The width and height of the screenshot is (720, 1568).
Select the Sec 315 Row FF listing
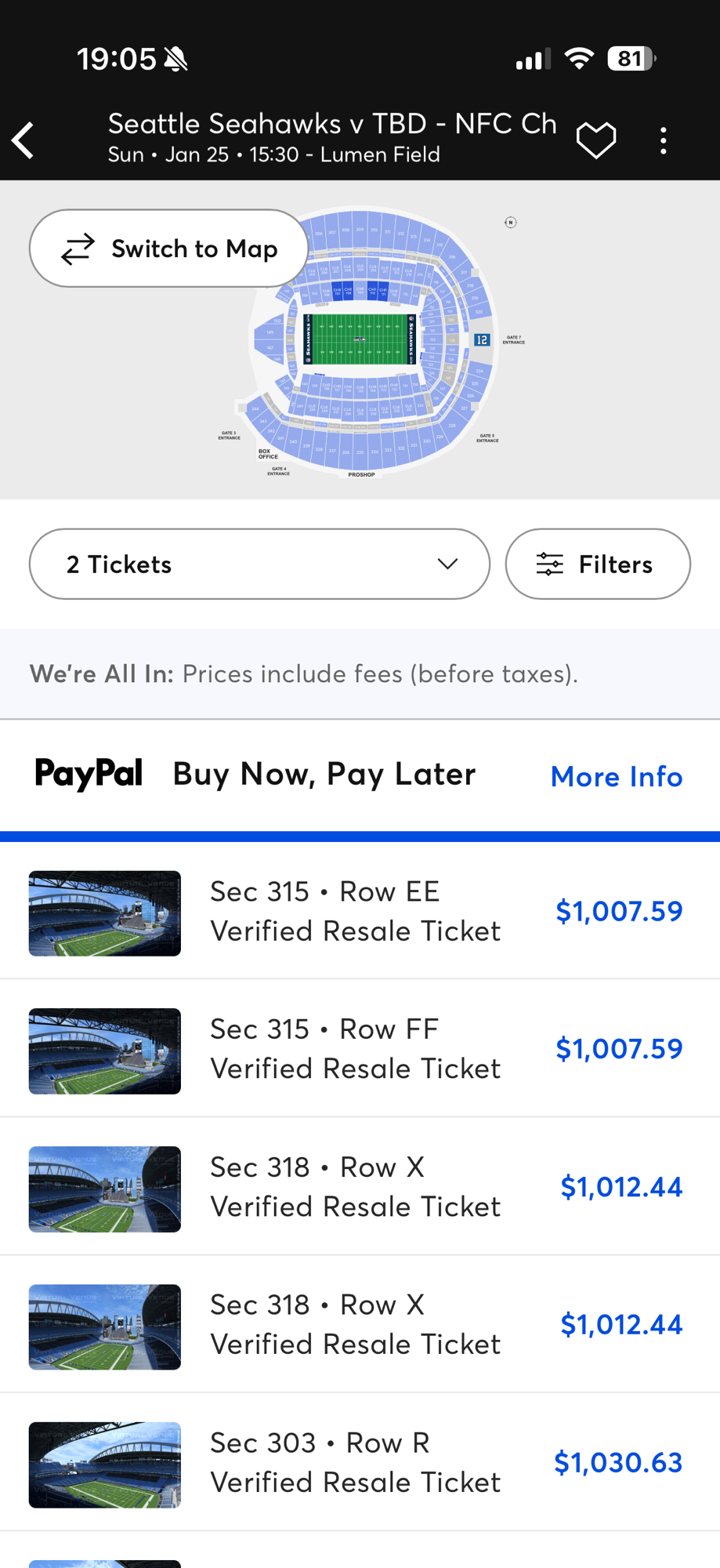355,1049
